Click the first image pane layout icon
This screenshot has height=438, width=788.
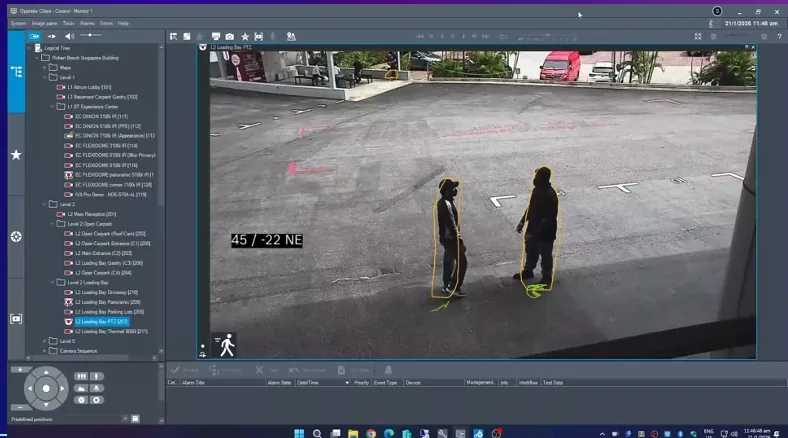tap(173, 37)
